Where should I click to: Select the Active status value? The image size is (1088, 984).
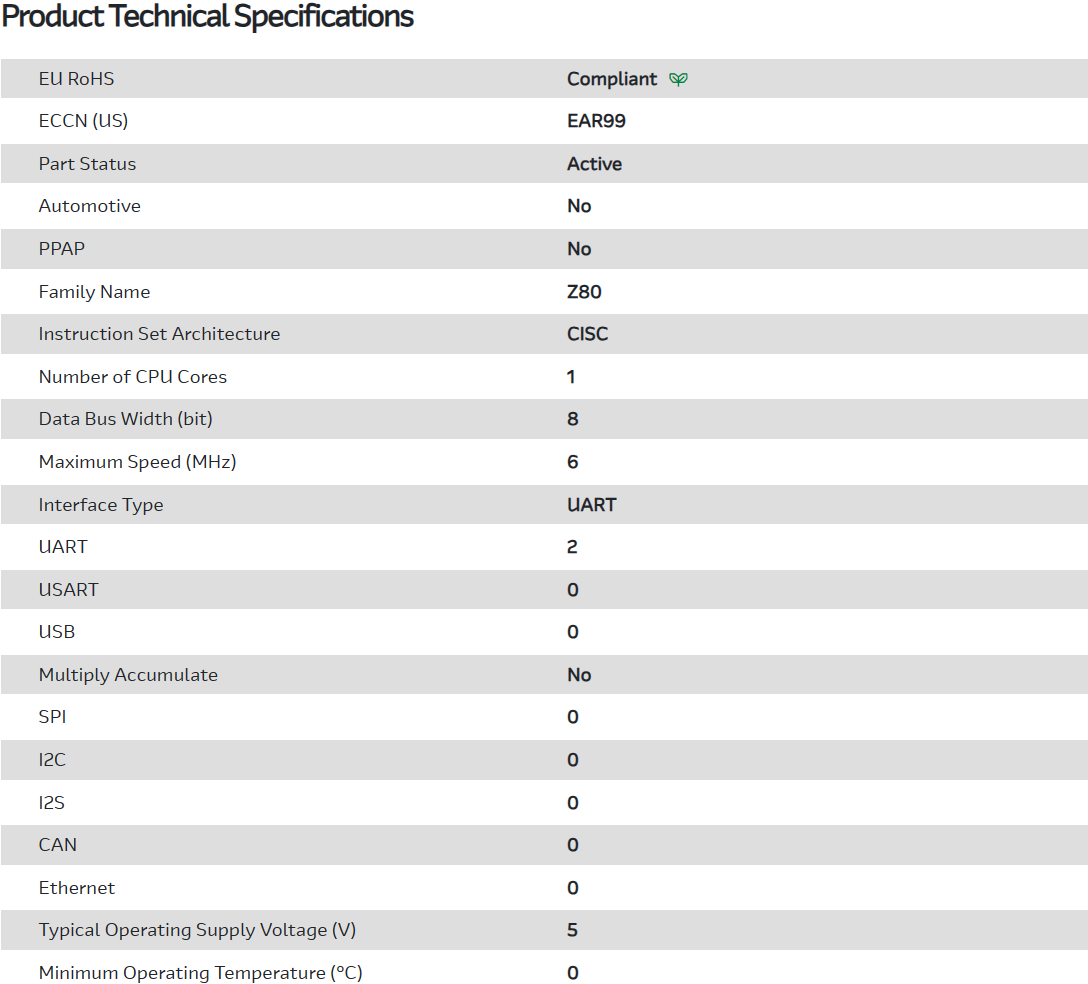click(594, 164)
